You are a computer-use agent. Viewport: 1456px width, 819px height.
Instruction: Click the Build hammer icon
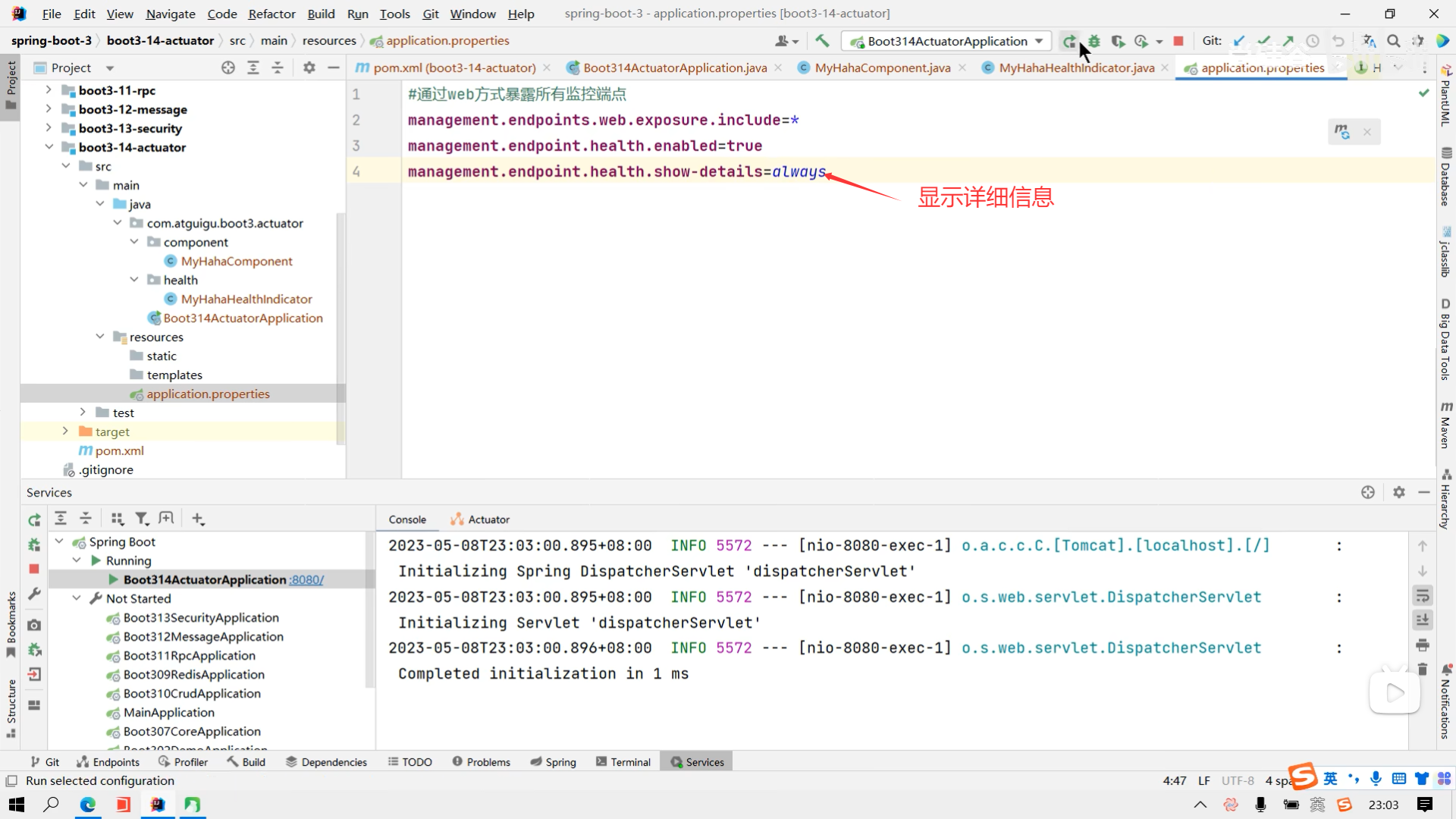822,42
